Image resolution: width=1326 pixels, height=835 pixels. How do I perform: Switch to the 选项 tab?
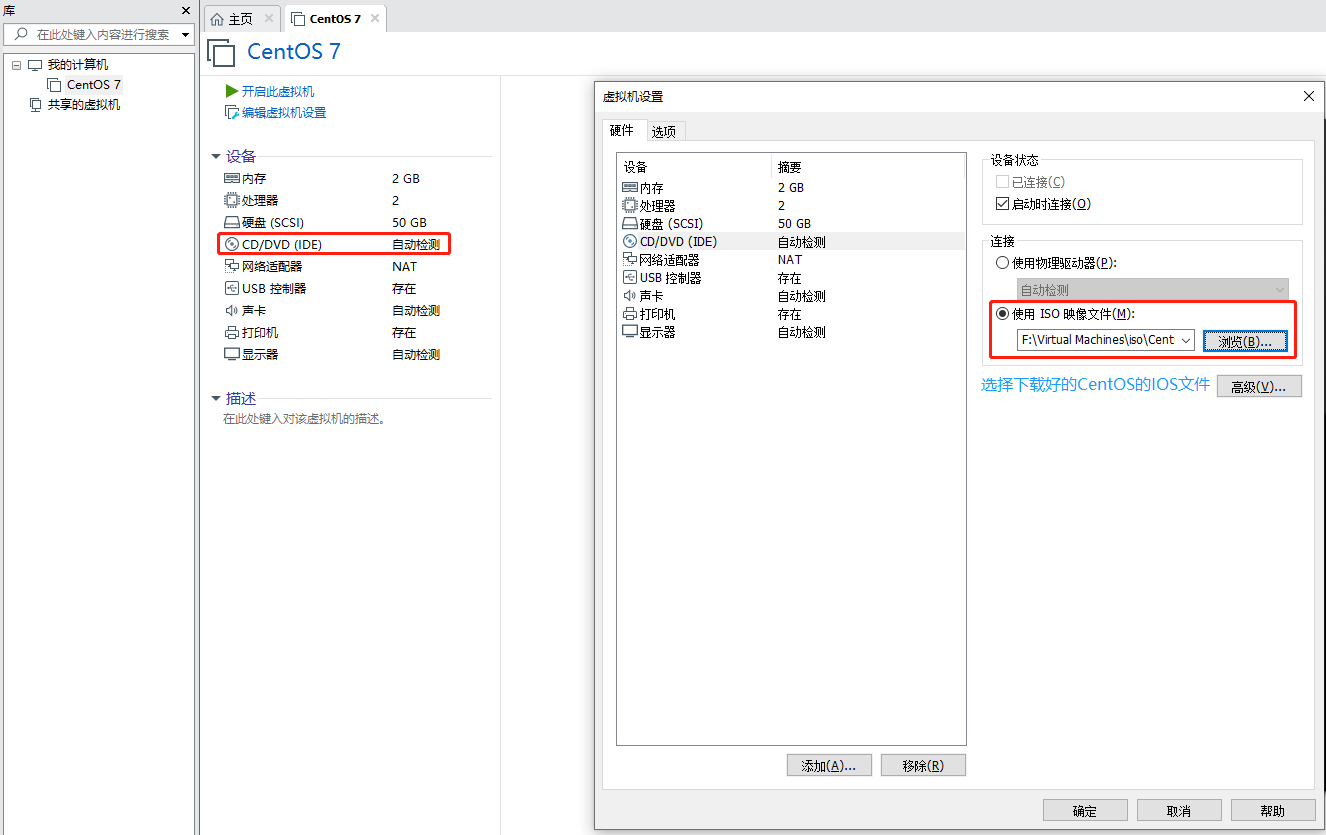tap(663, 132)
